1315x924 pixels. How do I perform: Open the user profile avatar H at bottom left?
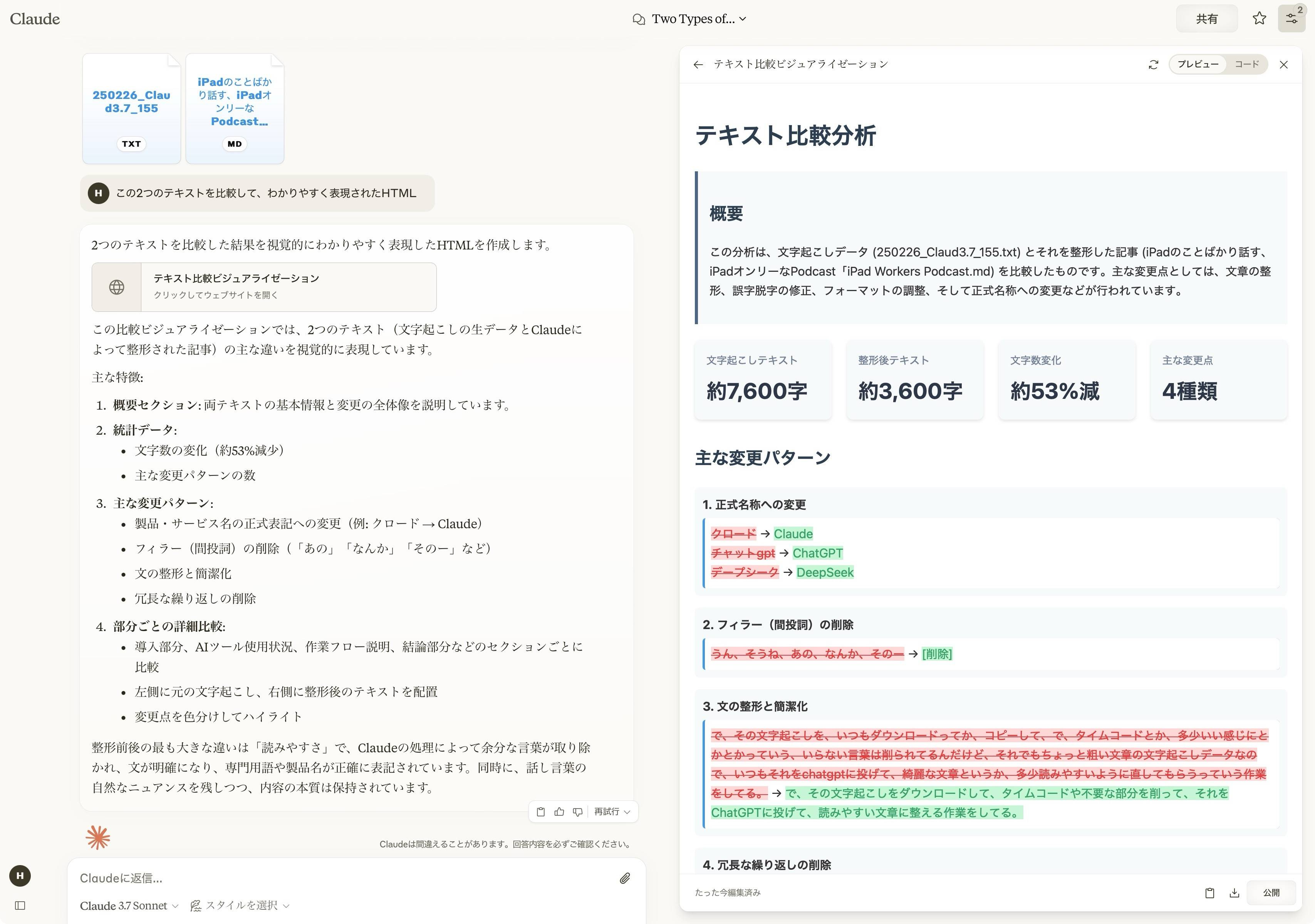click(20, 876)
